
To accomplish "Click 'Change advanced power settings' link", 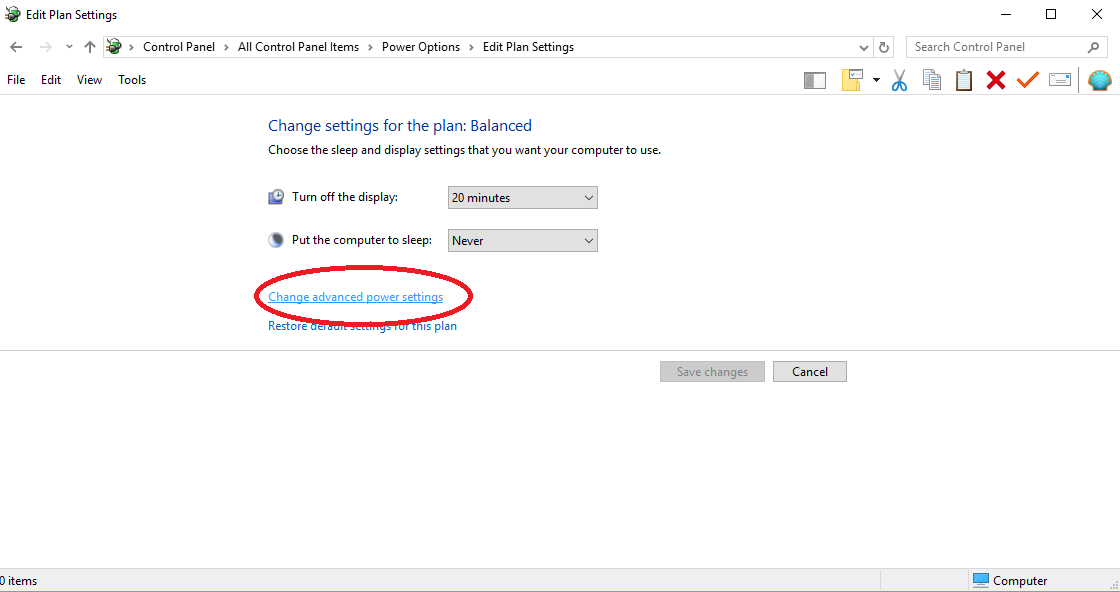I will point(355,297).
